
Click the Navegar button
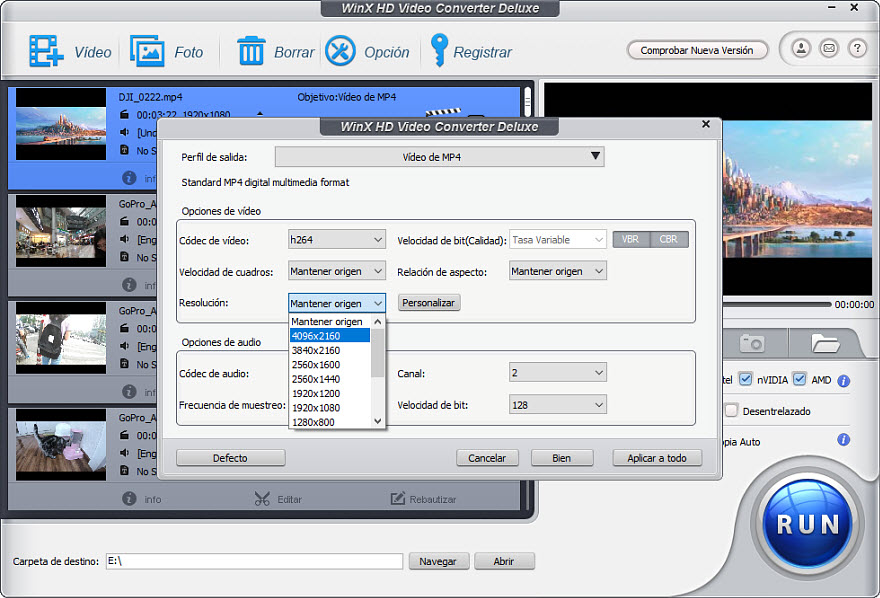438,561
